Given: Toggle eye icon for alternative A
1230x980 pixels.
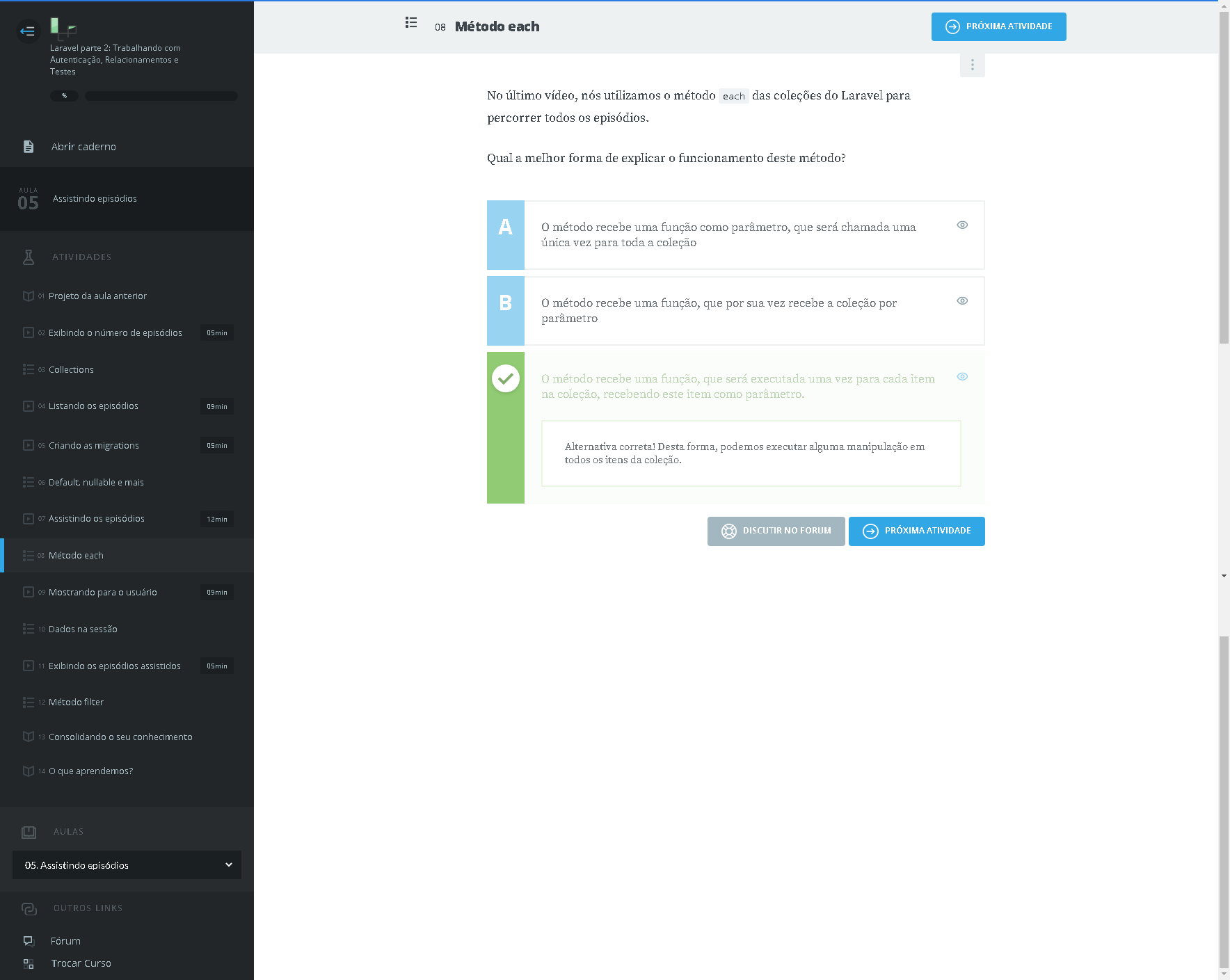Looking at the screenshot, I should pos(962,225).
